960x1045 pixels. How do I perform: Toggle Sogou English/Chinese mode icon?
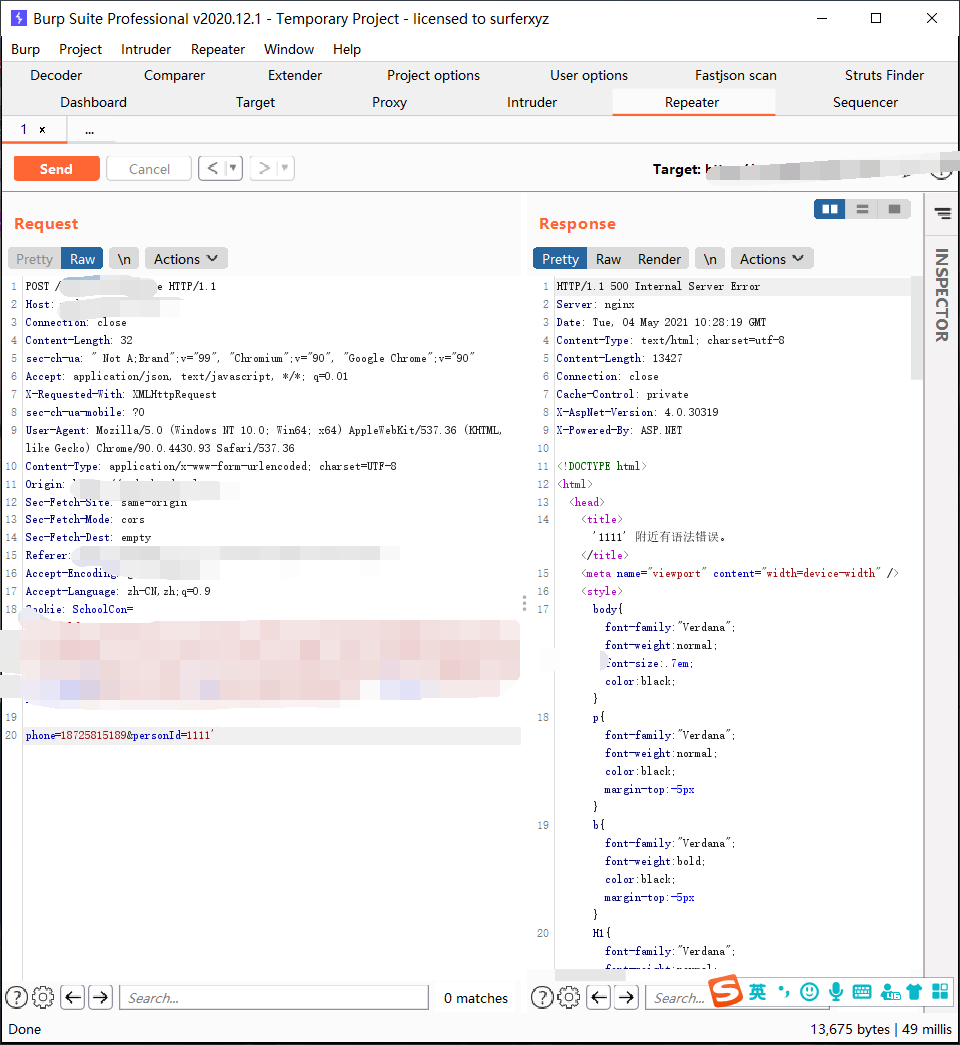(757, 992)
